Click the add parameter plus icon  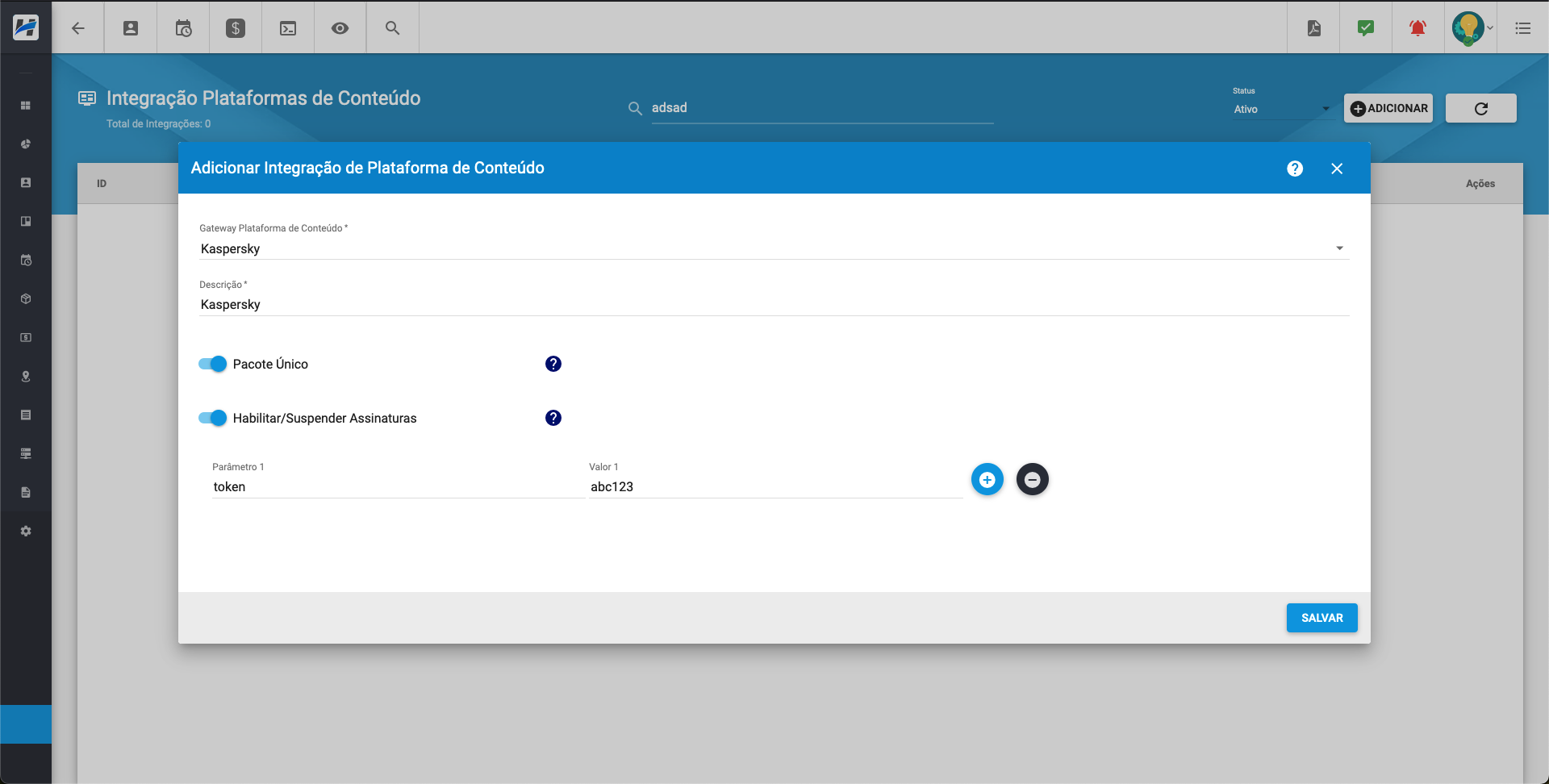coord(987,480)
